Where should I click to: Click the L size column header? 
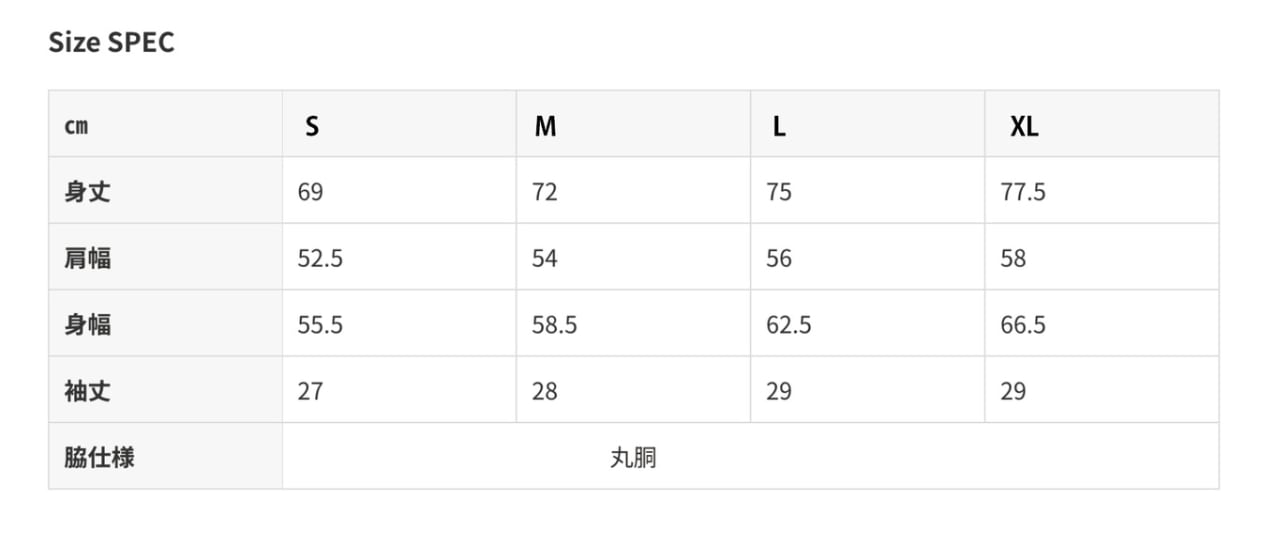pyautogui.click(x=779, y=126)
